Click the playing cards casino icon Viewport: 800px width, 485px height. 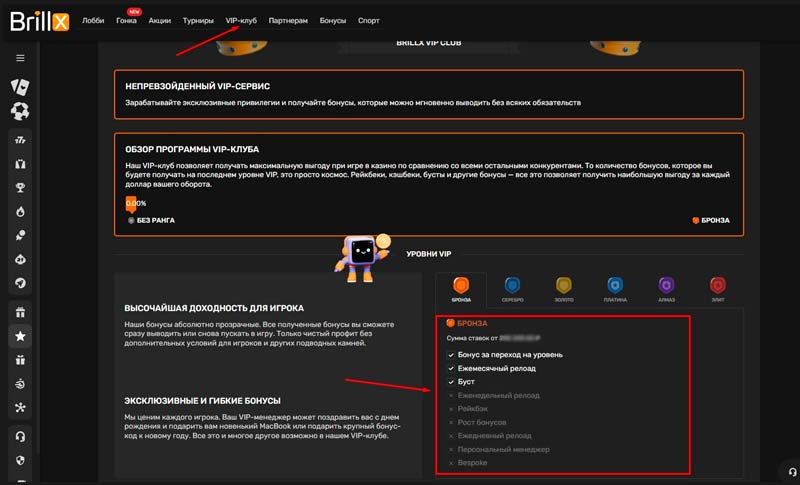pyautogui.click(x=20, y=86)
